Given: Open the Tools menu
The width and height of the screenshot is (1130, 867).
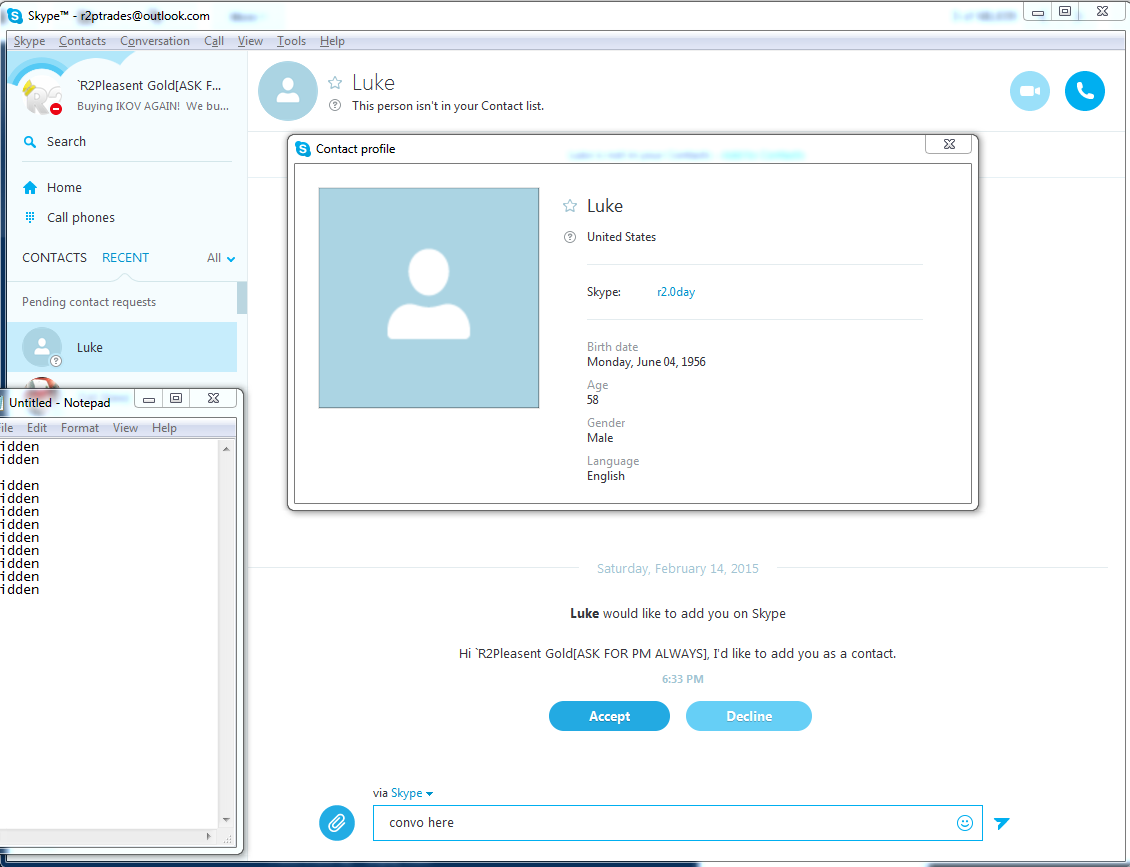Looking at the screenshot, I should pos(291,41).
